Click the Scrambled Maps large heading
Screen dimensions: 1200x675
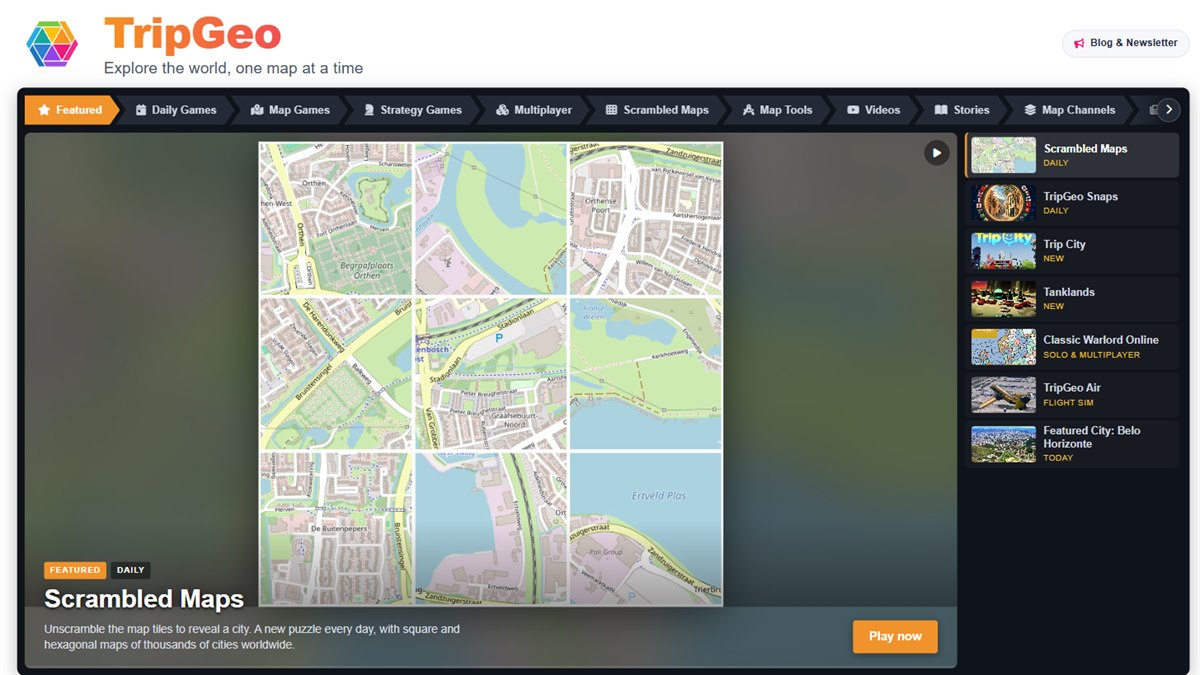pyautogui.click(x=144, y=599)
